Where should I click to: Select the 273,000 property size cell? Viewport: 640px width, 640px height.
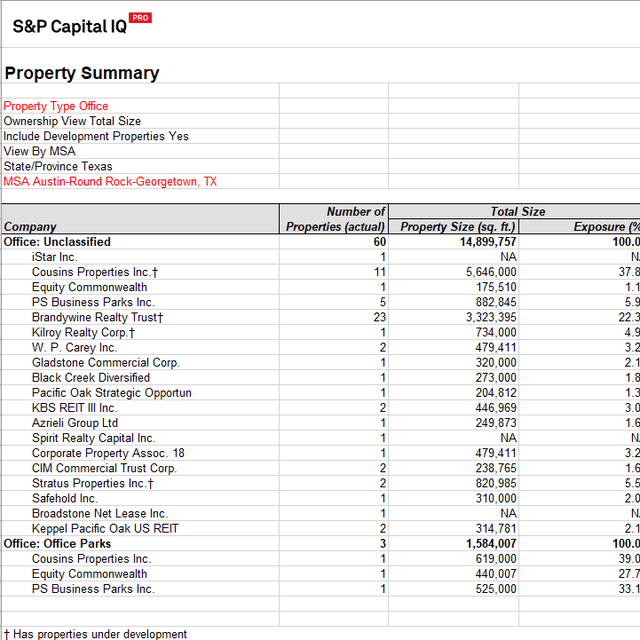pos(454,378)
